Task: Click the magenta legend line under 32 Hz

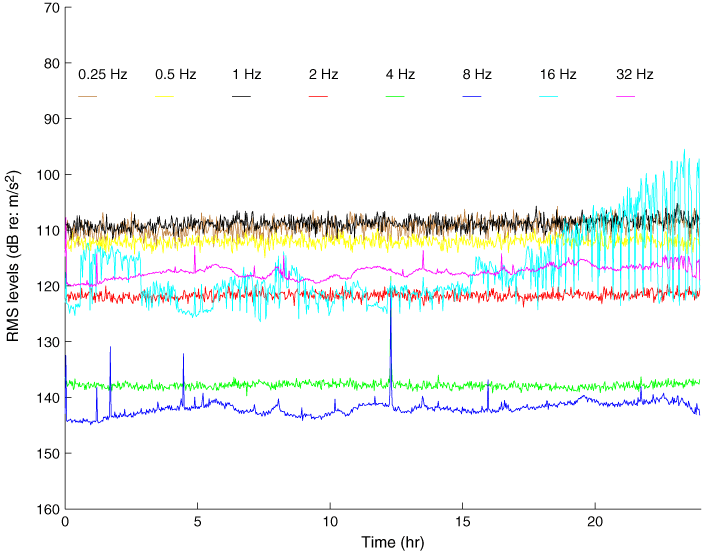Action: (x=625, y=96)
